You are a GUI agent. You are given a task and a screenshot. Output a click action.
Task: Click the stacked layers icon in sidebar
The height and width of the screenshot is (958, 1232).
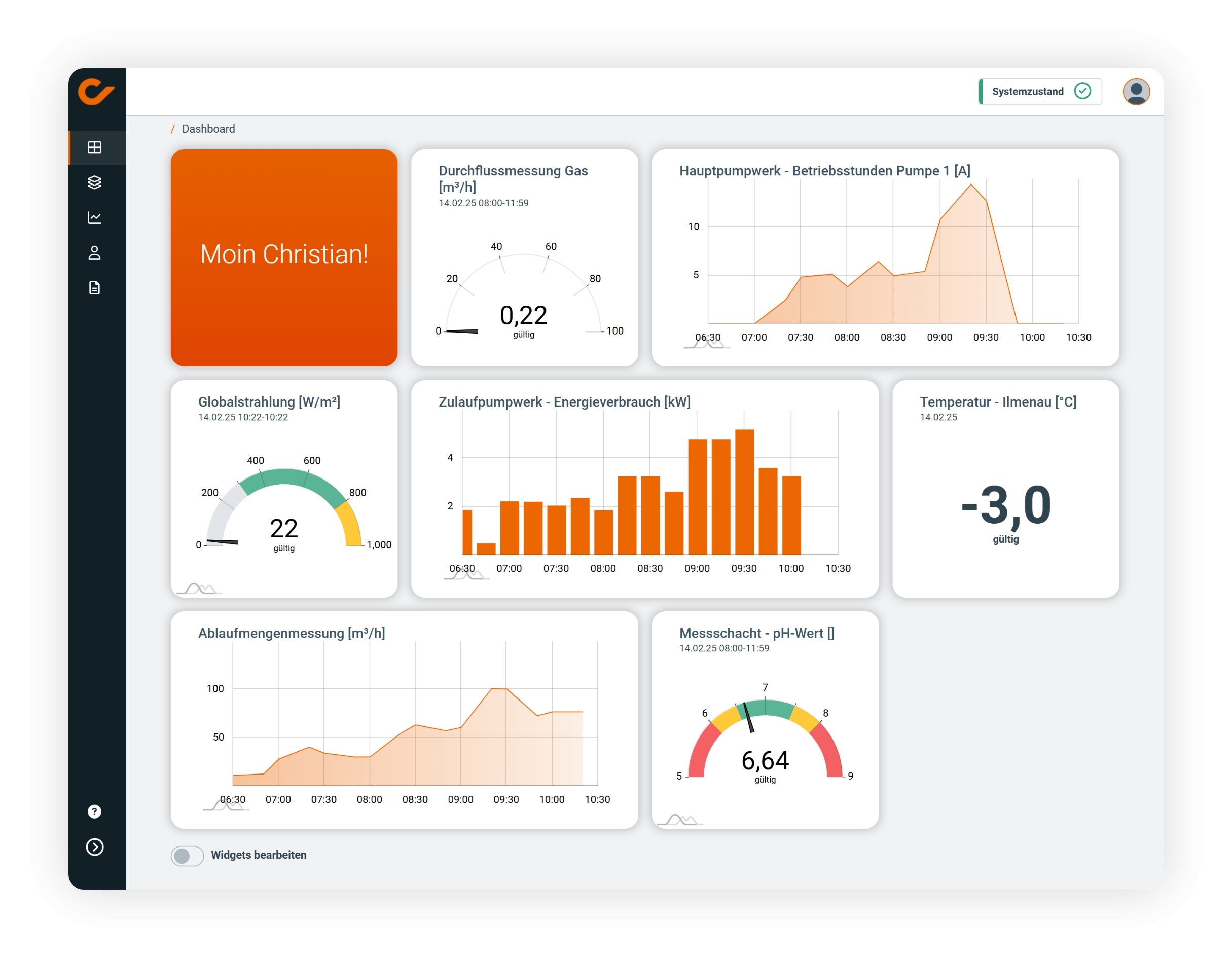[94, 182]
